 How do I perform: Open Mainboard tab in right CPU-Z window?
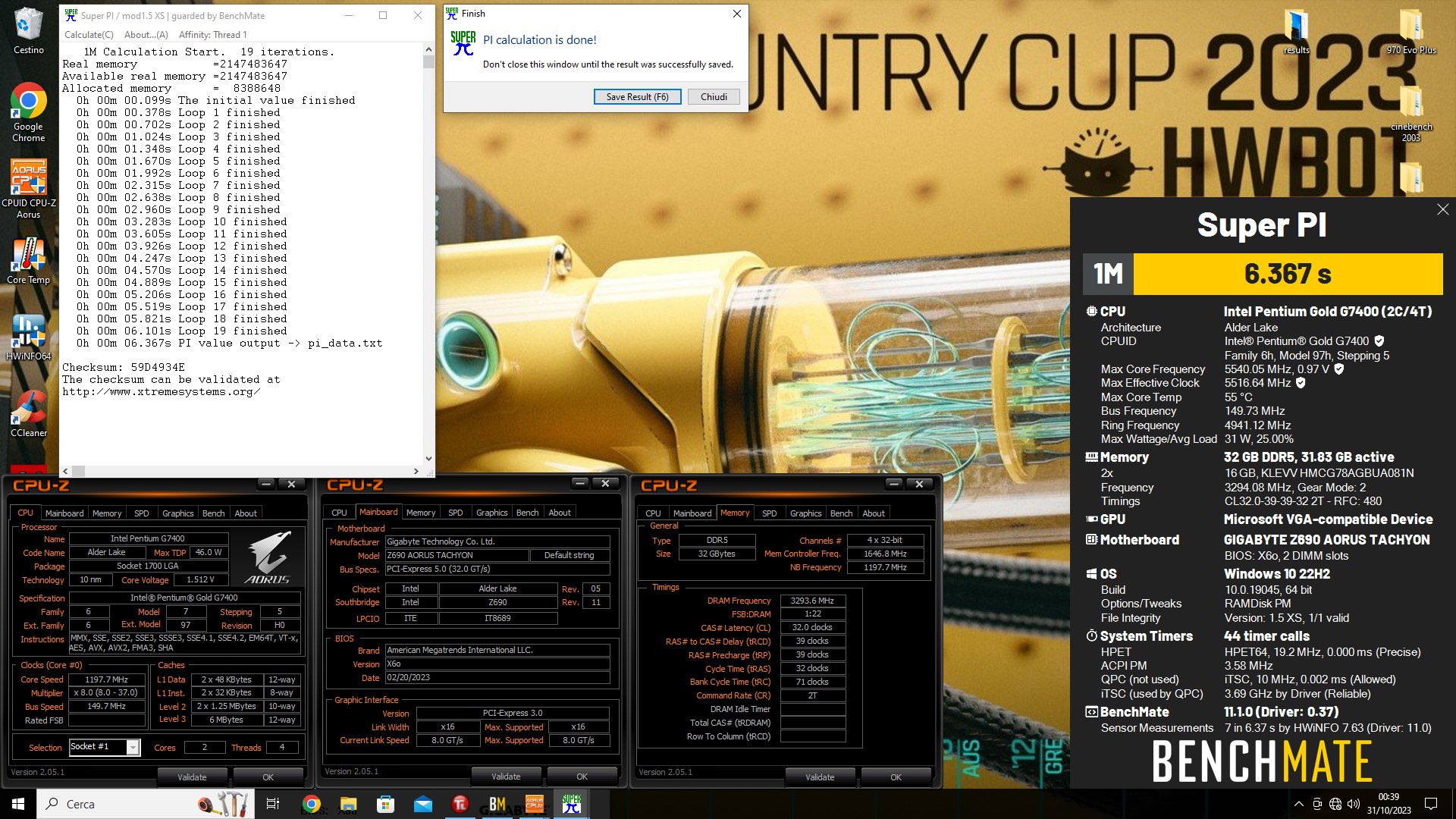coord(692,513)
